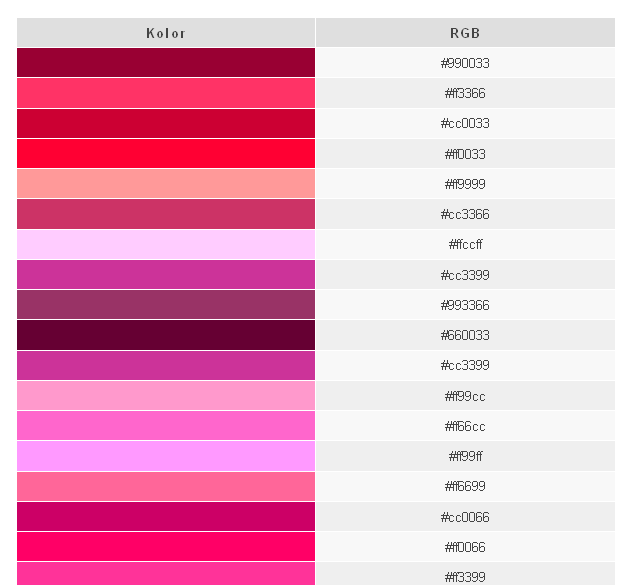622x585 pixels.
Task: Pick the pale pink #ffccff swatch
Action: click(166, 244)
